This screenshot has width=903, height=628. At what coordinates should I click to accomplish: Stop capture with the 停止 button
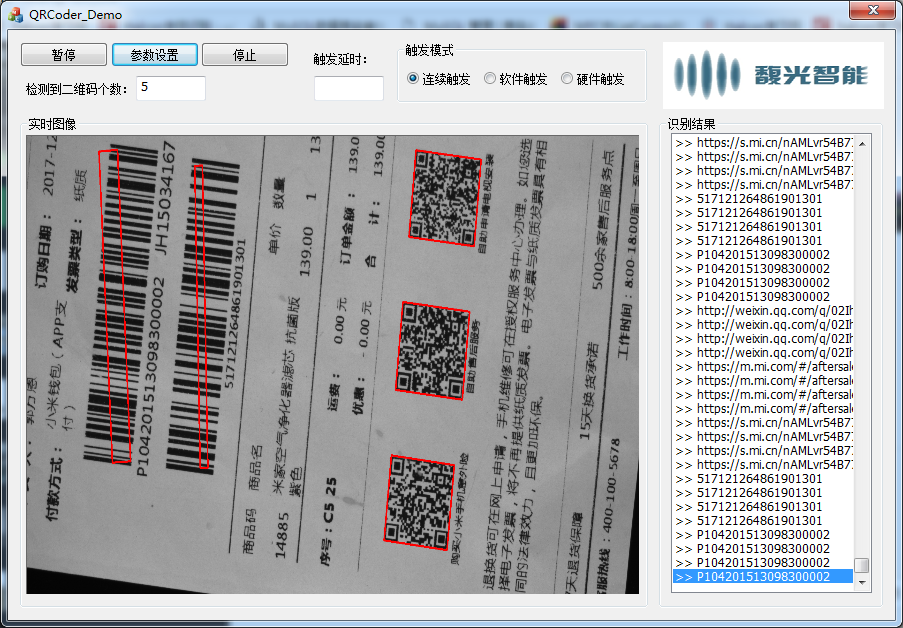(x=245, y=55)
